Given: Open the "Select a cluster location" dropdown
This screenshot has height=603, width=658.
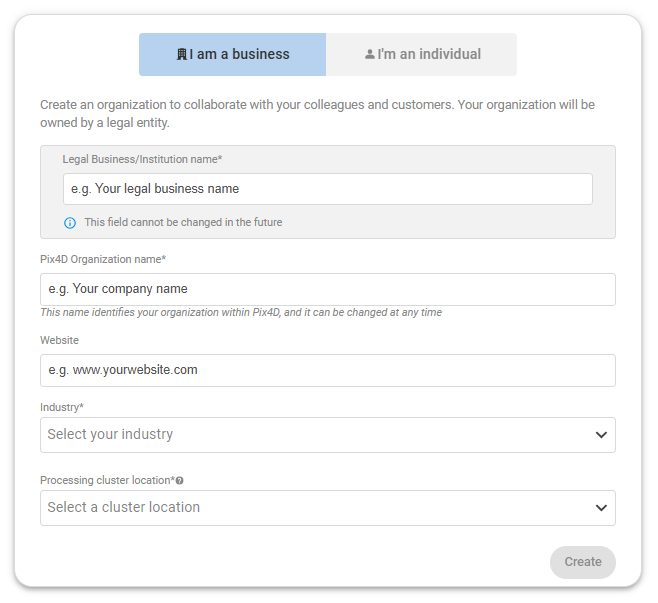Looking at the screenshot, I should [310, 508].
